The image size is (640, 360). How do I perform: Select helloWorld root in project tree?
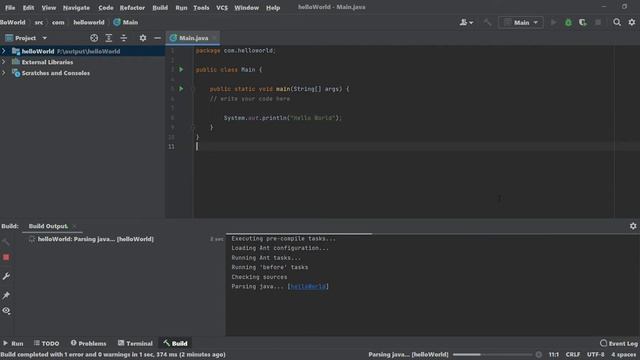click(x=82, y=51)
